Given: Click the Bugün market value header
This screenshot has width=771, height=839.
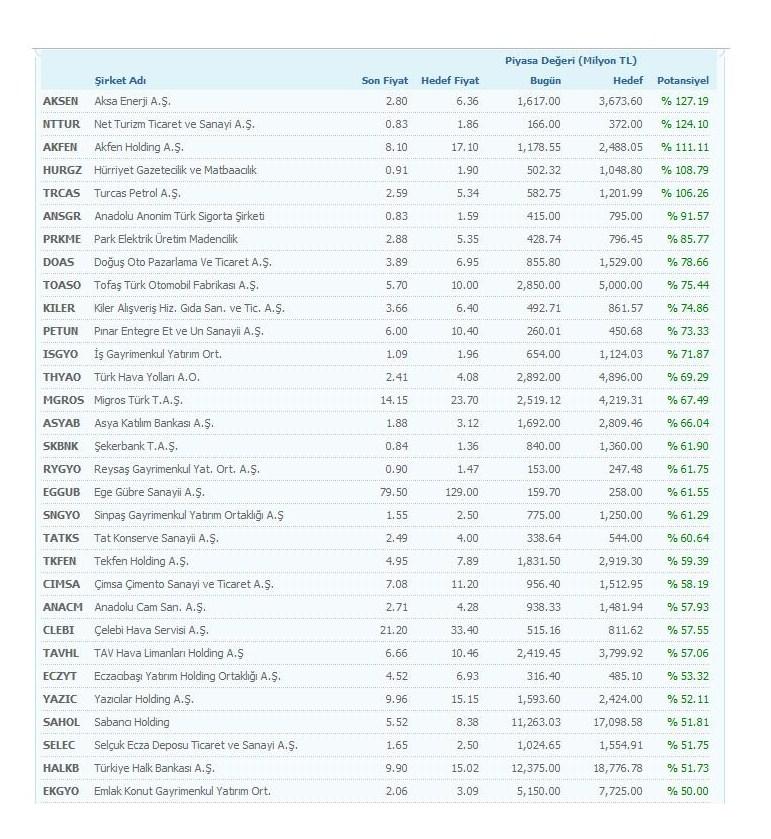Looking at the screenshot, I should point(545,81).
